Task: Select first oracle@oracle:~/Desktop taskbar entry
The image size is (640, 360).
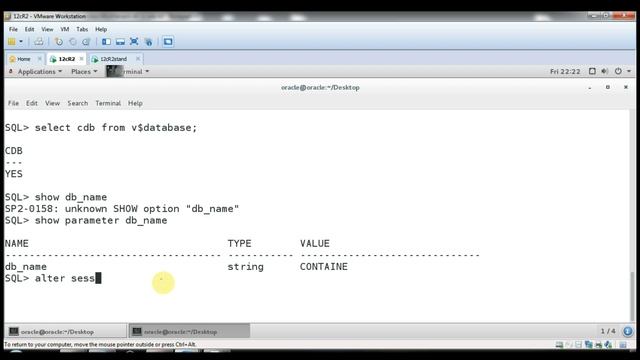Action: tap(65, 331)
